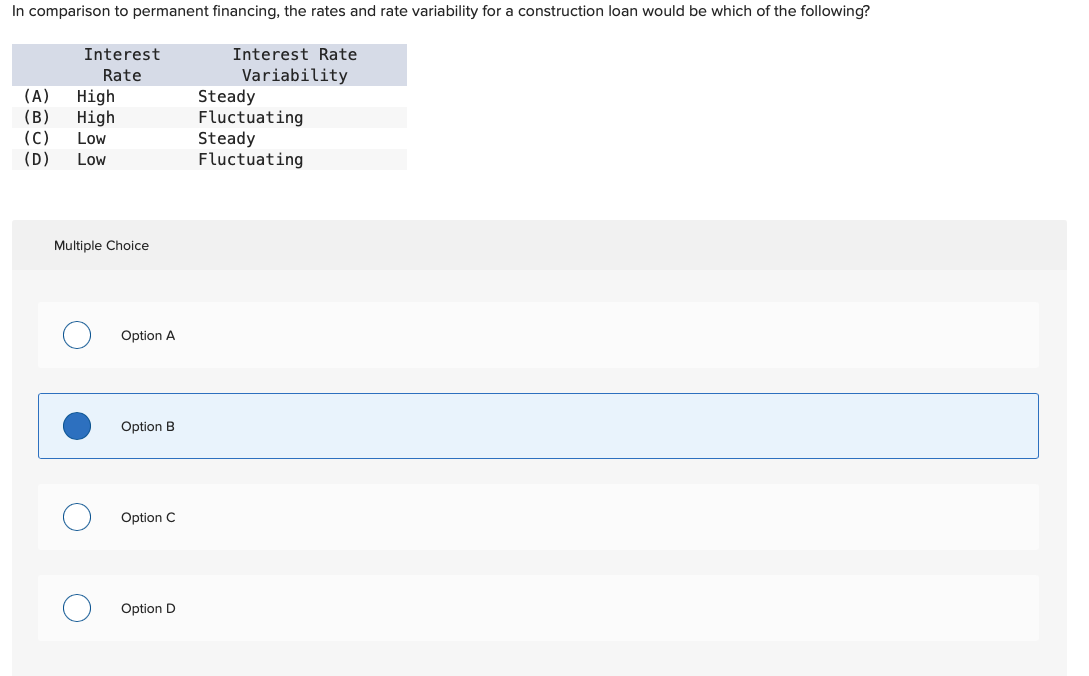Click the word Fluctuating in row (D)
1089x676 pixels.
pyautogui.click(x=250, y=159)
